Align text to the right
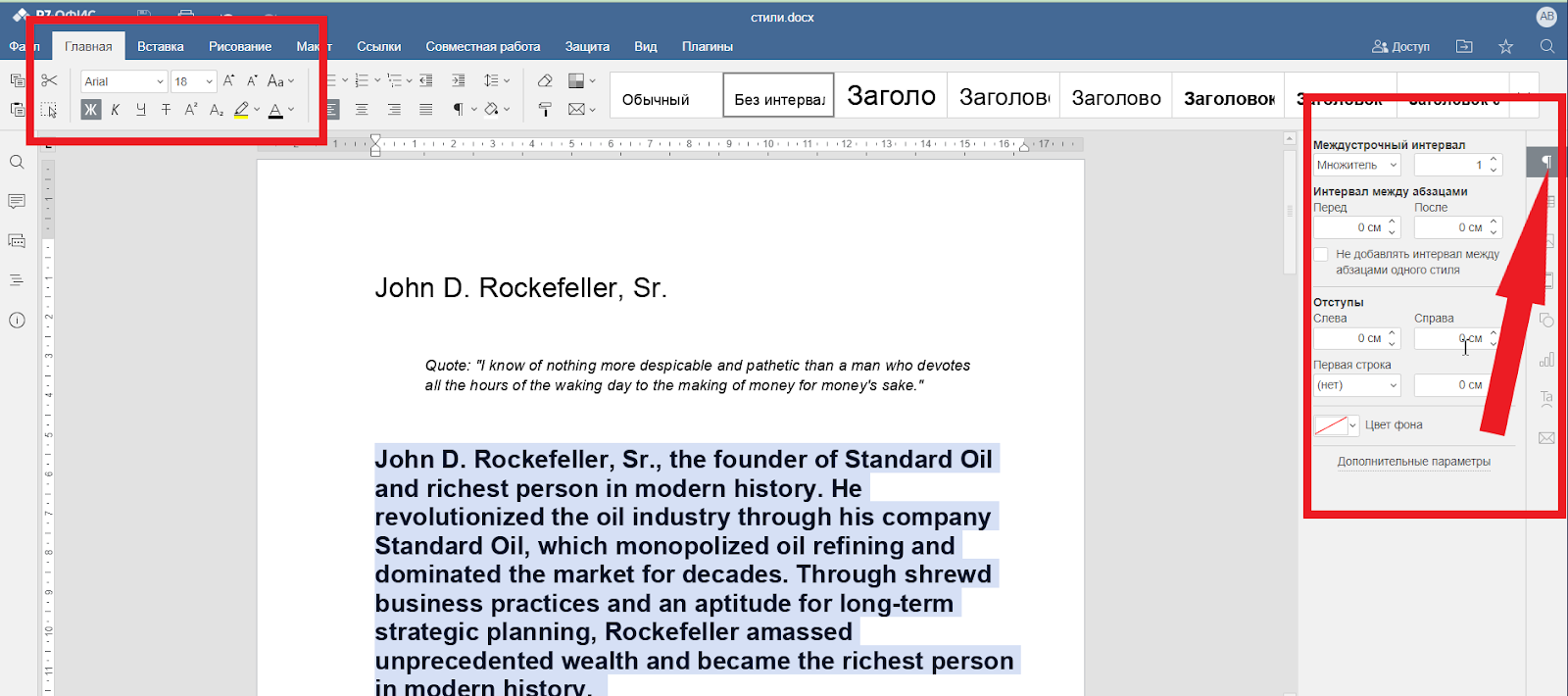Viewport: 1568px width, 696px height. pos(394,110)
